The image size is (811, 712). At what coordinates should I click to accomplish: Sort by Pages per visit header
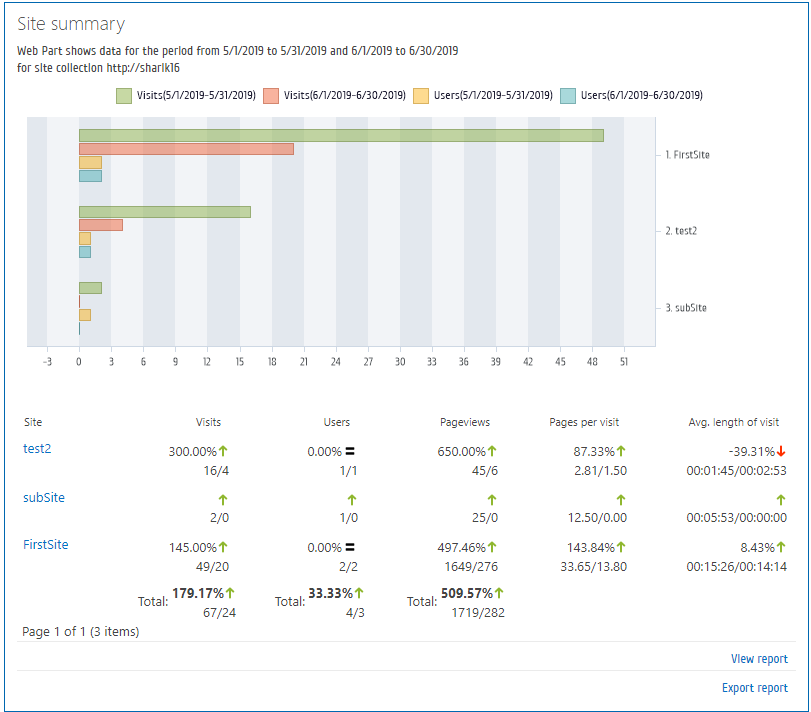(584, 422)
